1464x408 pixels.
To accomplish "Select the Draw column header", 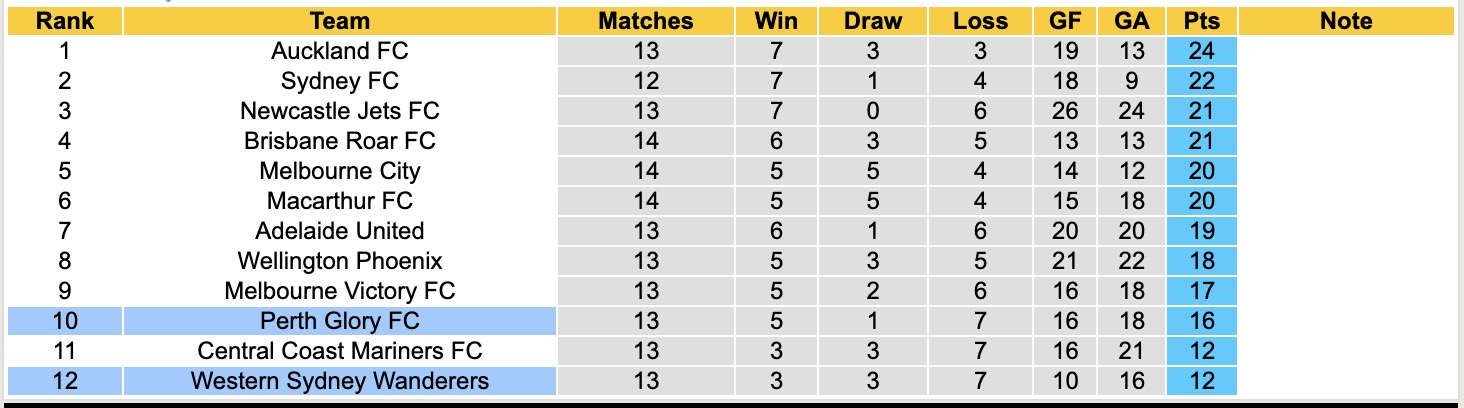I will tap(872, 21).
